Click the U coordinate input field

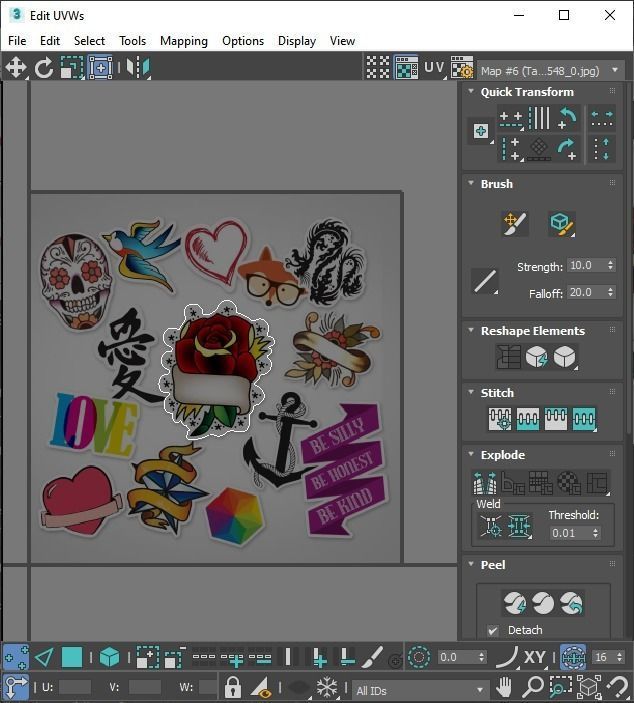coord(74,687)
